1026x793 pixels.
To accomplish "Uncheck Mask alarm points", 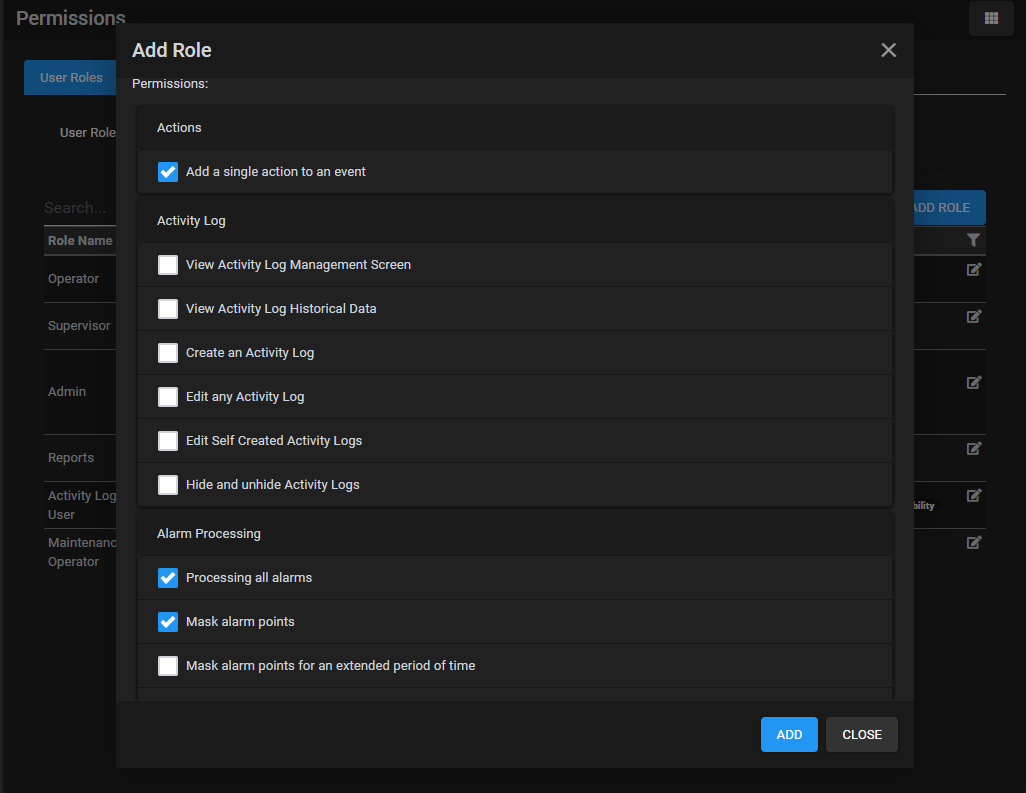I will coord(168,622).
